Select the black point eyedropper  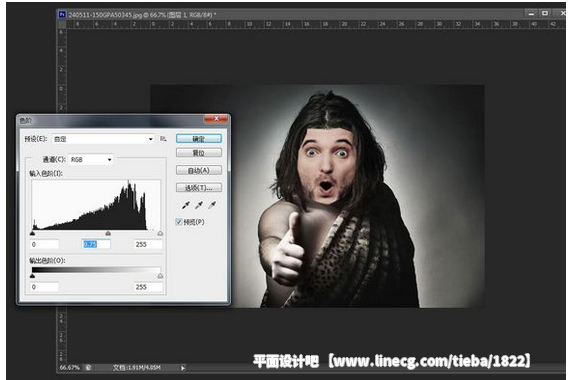point(186,206)
